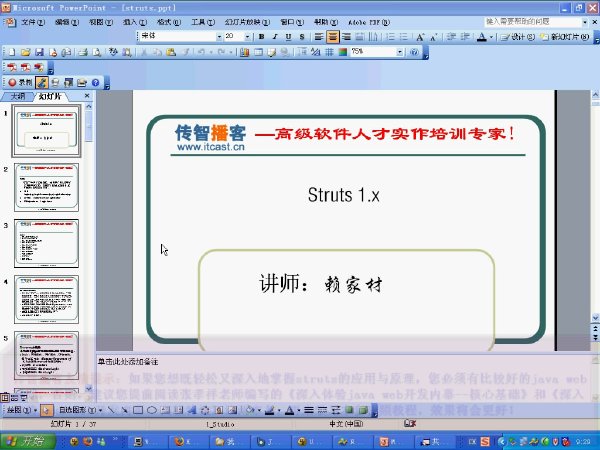Open the Adobe PDF menu
Image resolution: width=600 pixels, height=450 pixels.
coord(369,22)
